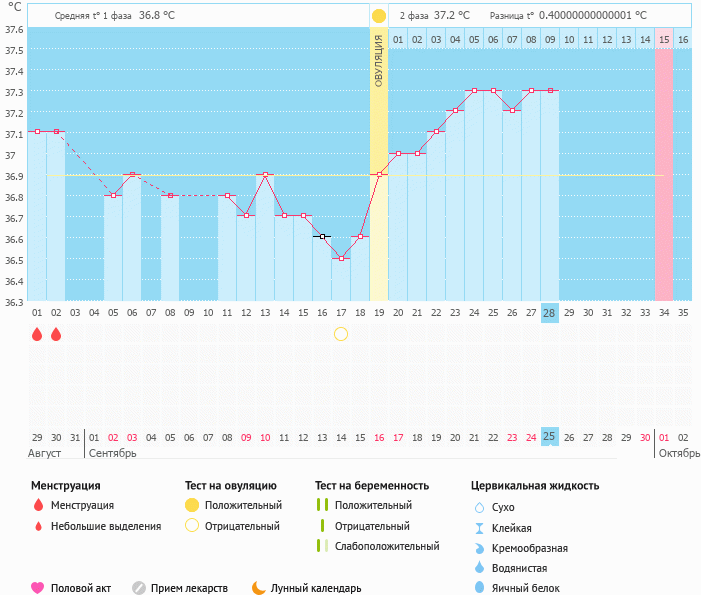The width and height of the screenshot is (701, 595).
Task: Click the menstruation drop under cycle day 01
Action: pos(37,334)
